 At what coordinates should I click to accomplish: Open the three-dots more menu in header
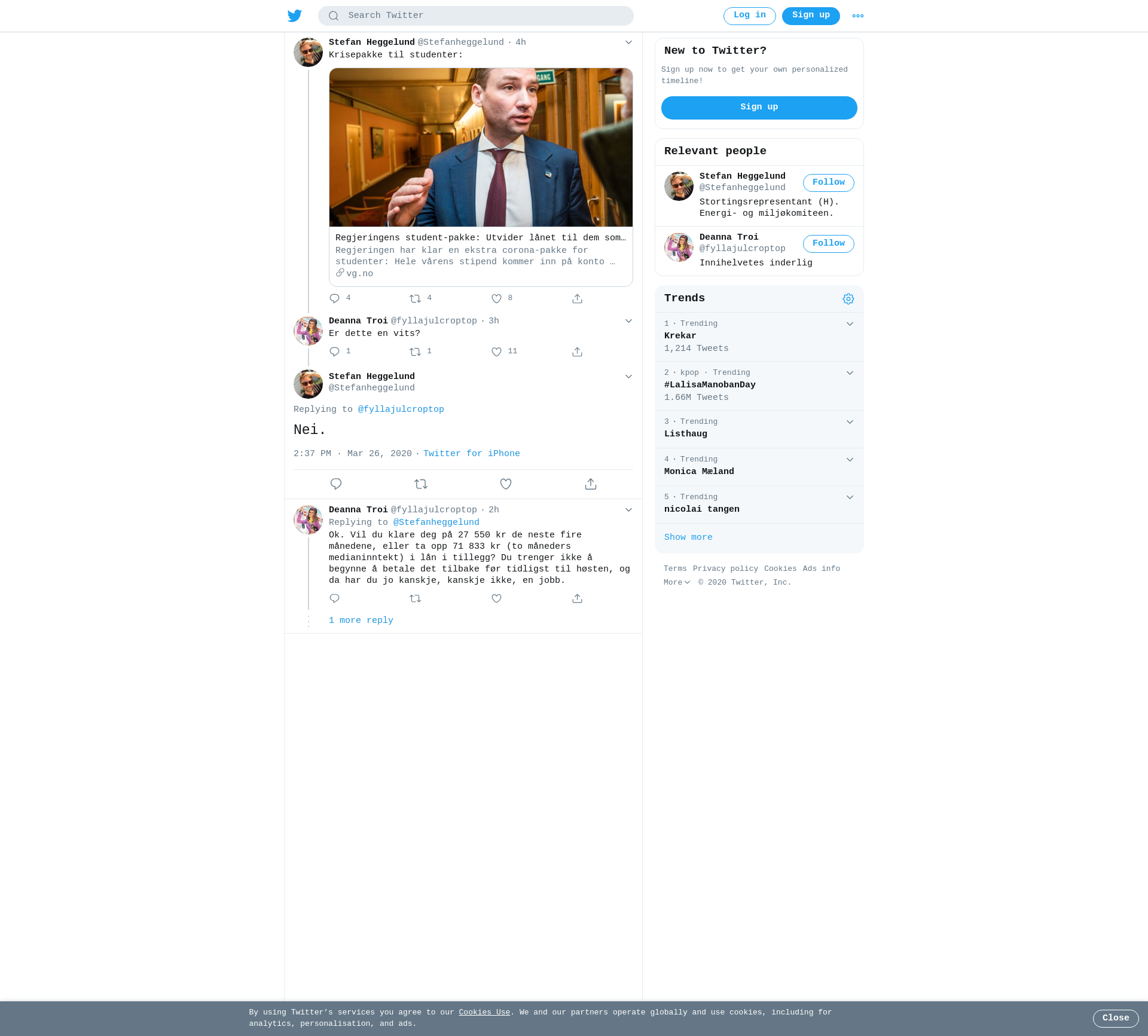858,16
